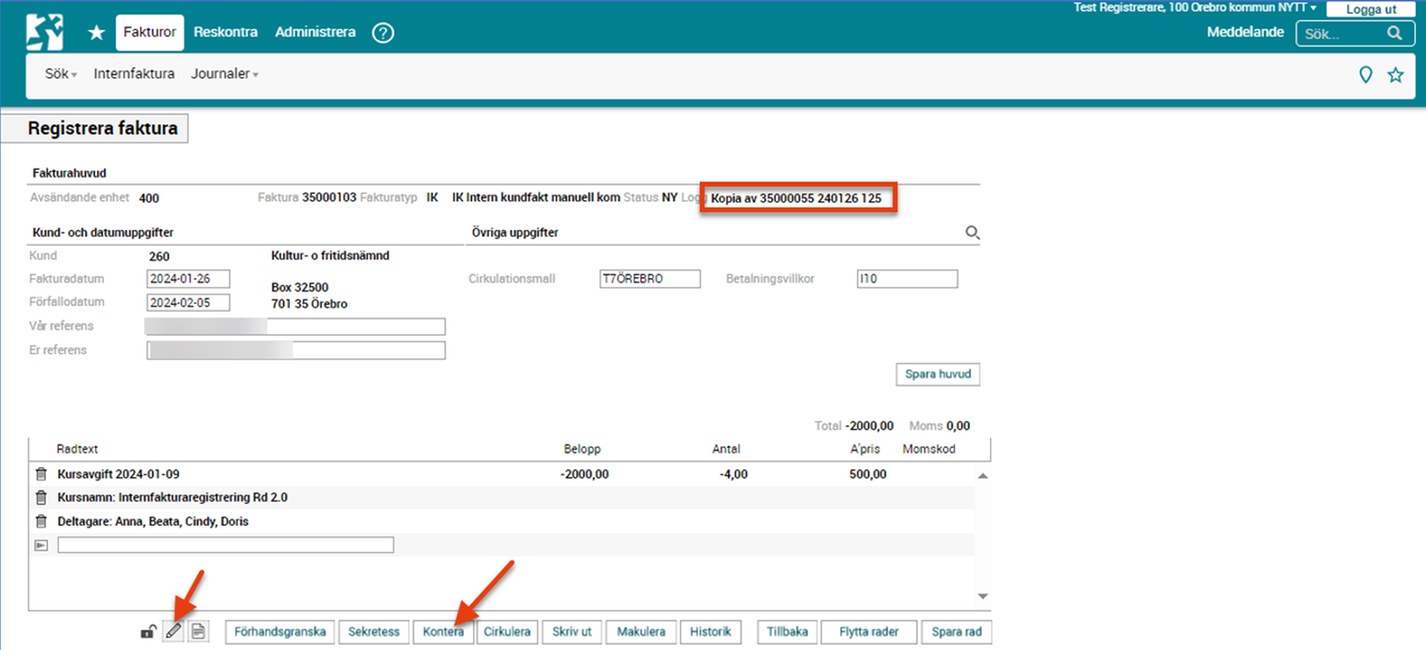Open help via question mark icon
This screenshot has height=650, width=1426.
click(383, 33)
